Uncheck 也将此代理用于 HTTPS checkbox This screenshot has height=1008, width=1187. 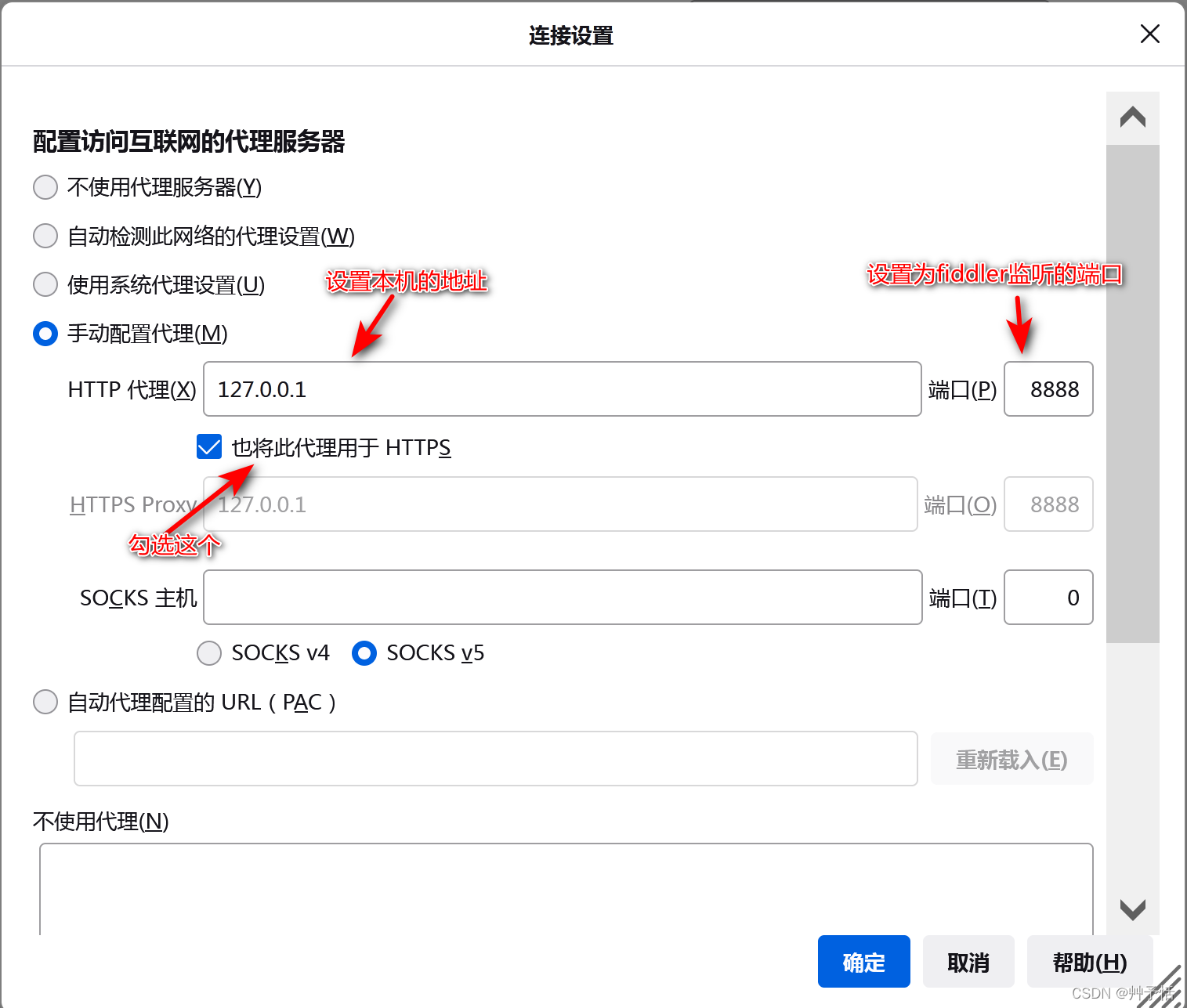point(209,447)
